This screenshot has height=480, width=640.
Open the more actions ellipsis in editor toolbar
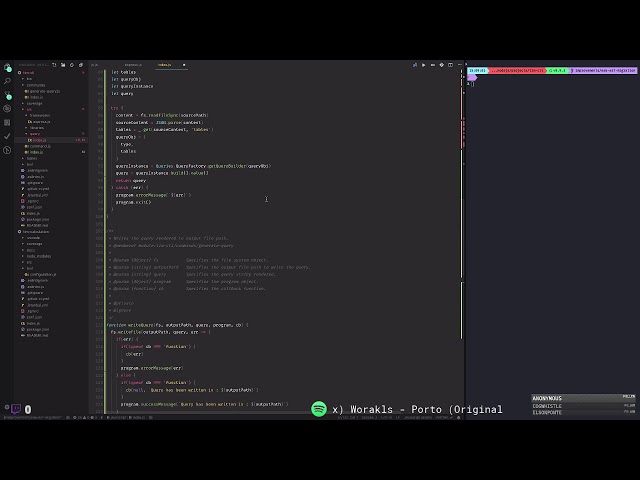(460, 65)
